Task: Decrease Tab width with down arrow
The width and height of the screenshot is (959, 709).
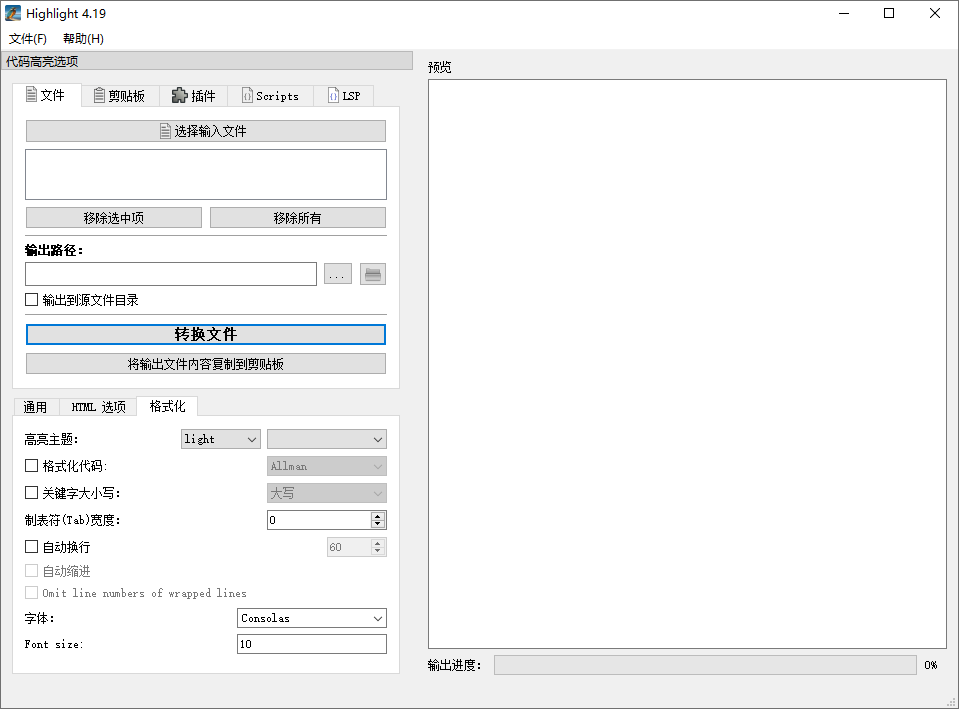Action: 378,524
